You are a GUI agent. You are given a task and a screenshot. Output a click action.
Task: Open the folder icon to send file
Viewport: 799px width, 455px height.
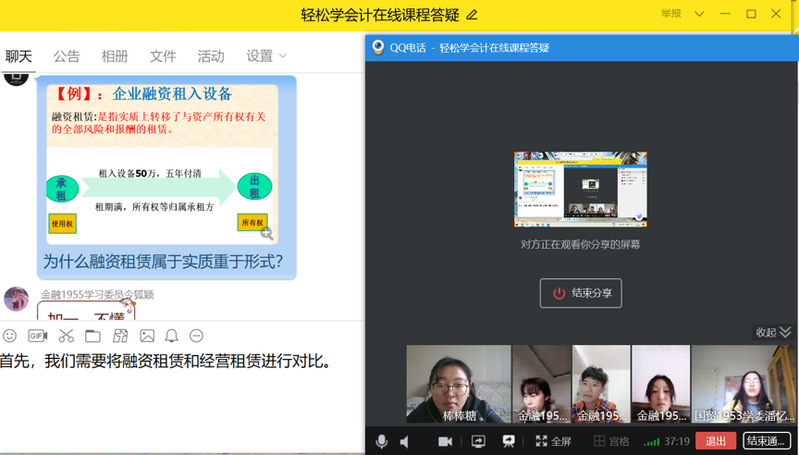tap(93, 335)
